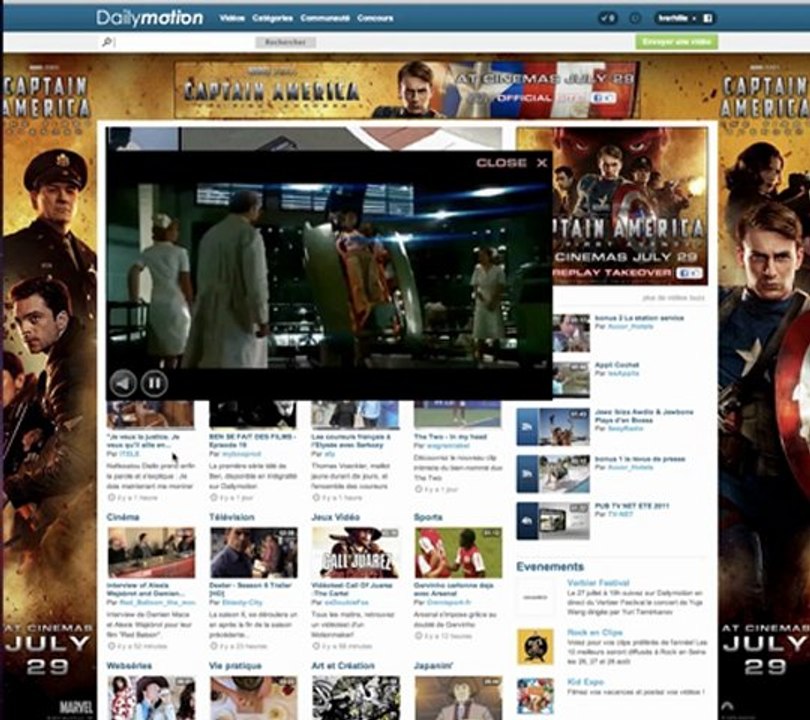This screenshot has width=810, height=720.
Task: Open the Vidéos menu
Action: point(232,18)
